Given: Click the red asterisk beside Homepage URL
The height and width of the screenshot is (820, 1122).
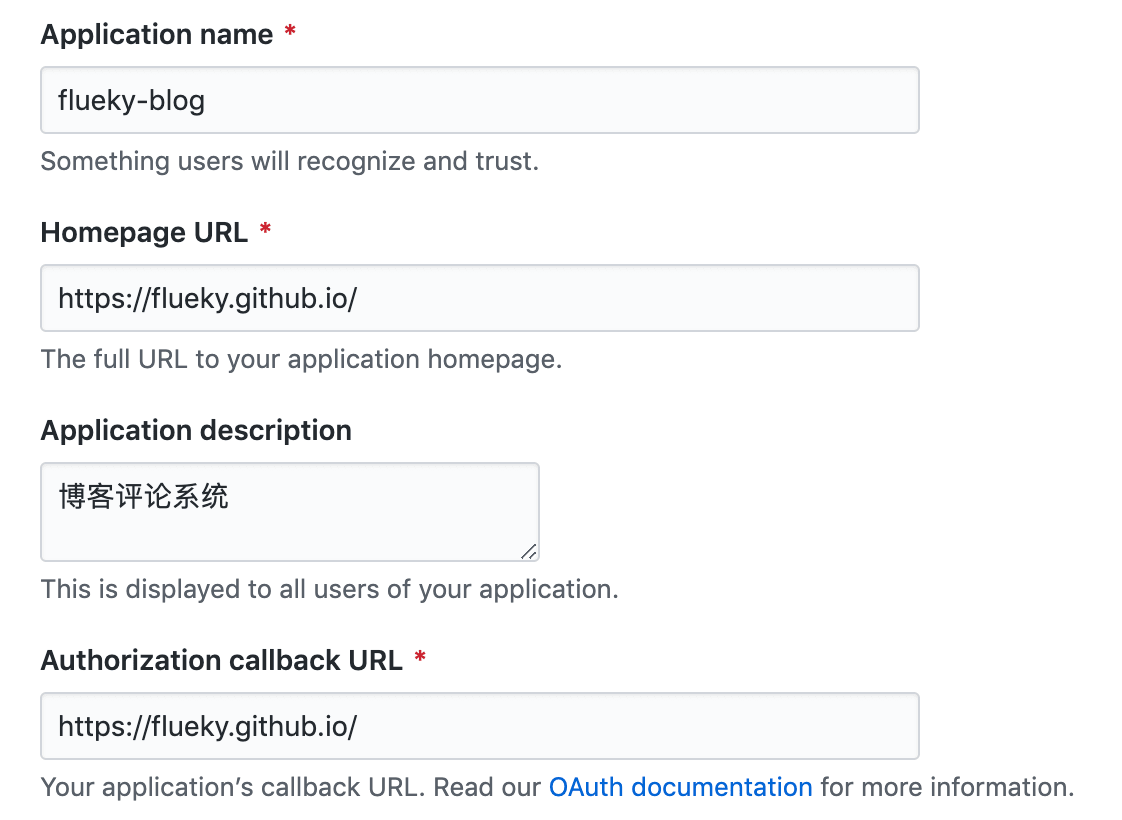Looking at the screenshot, I should (265, 232).
